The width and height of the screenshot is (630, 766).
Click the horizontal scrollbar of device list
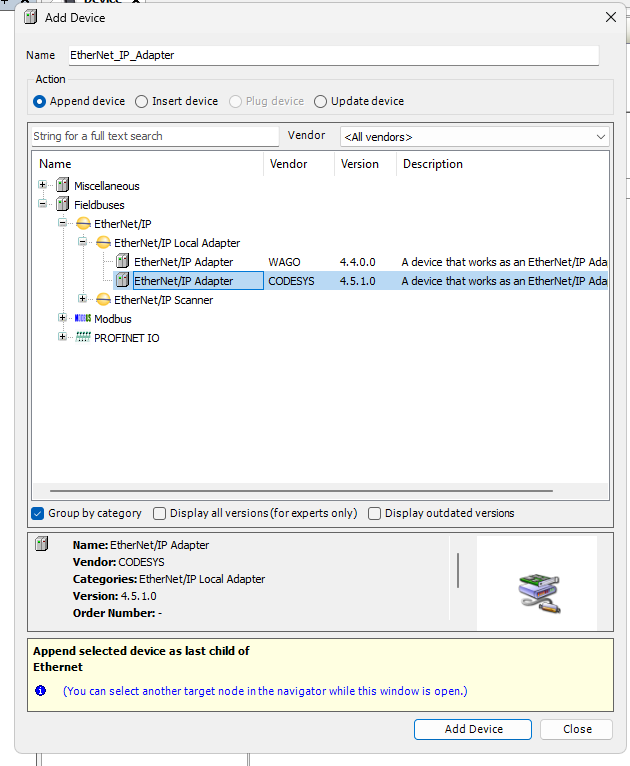click(x=301, y=490)
